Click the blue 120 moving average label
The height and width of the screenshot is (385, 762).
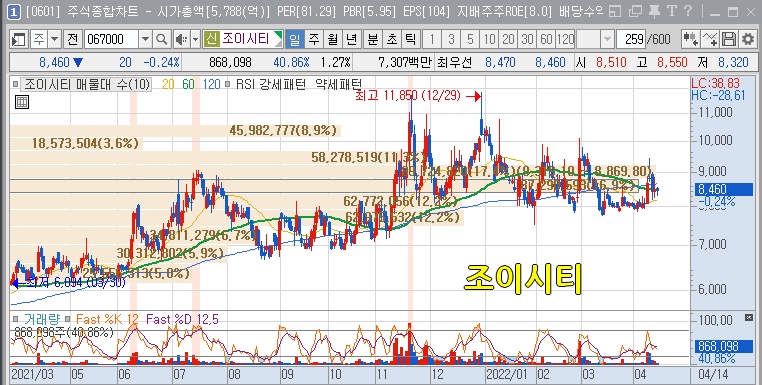coord(211,84)
